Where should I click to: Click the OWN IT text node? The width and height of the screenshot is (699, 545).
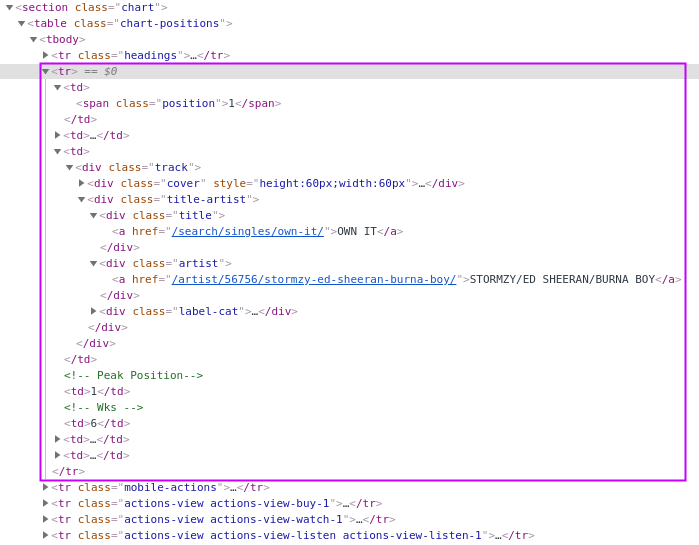(x=357, y=231)
